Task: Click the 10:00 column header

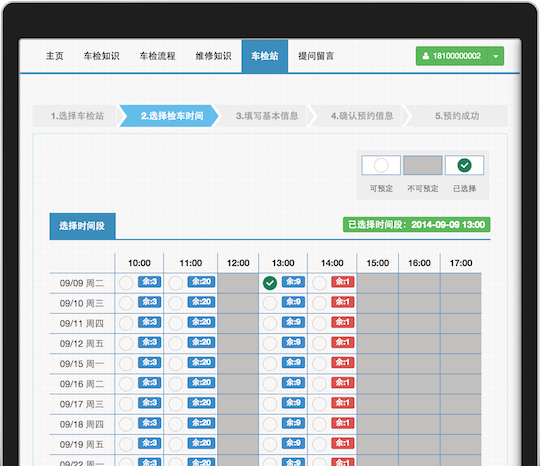Action: pos(139,263)
